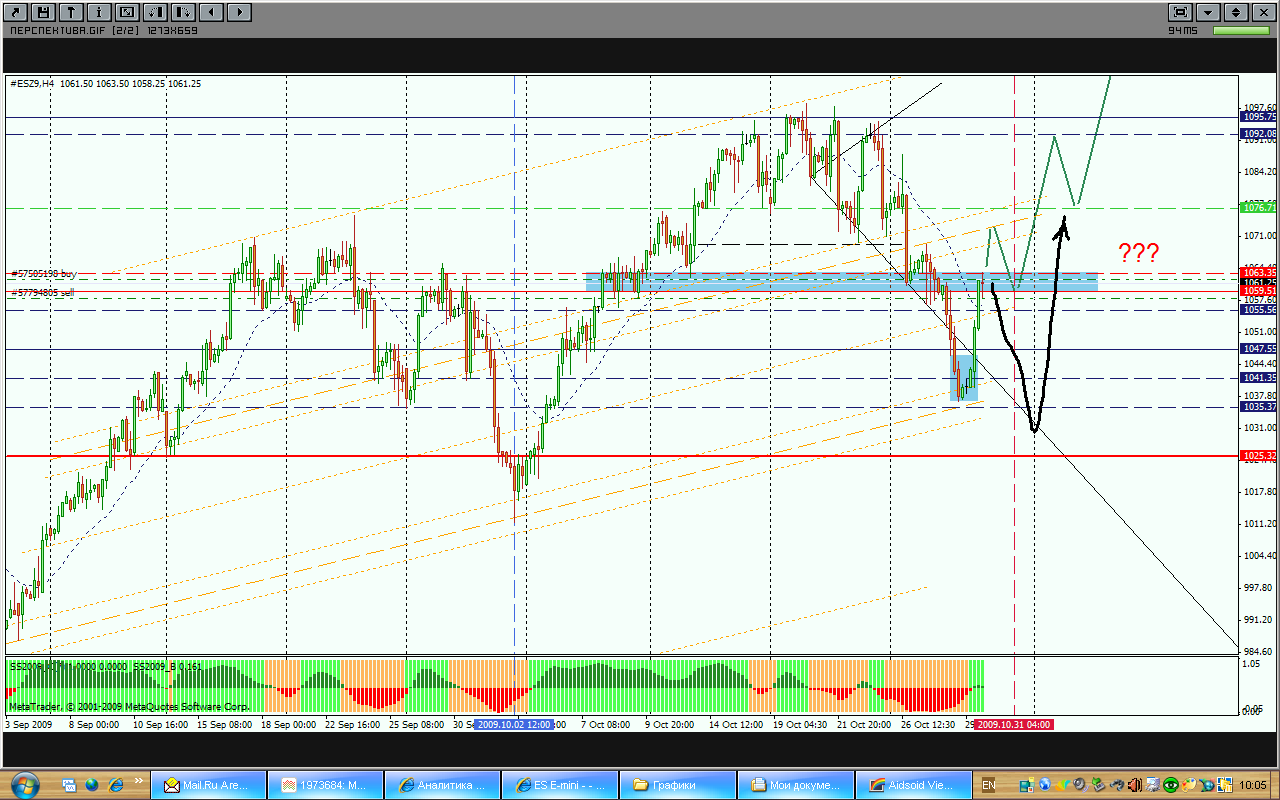The height and width of the screenshot is (800, 1280).
Task: Rotate image counter-clockwise
Action: pos(155,12)
